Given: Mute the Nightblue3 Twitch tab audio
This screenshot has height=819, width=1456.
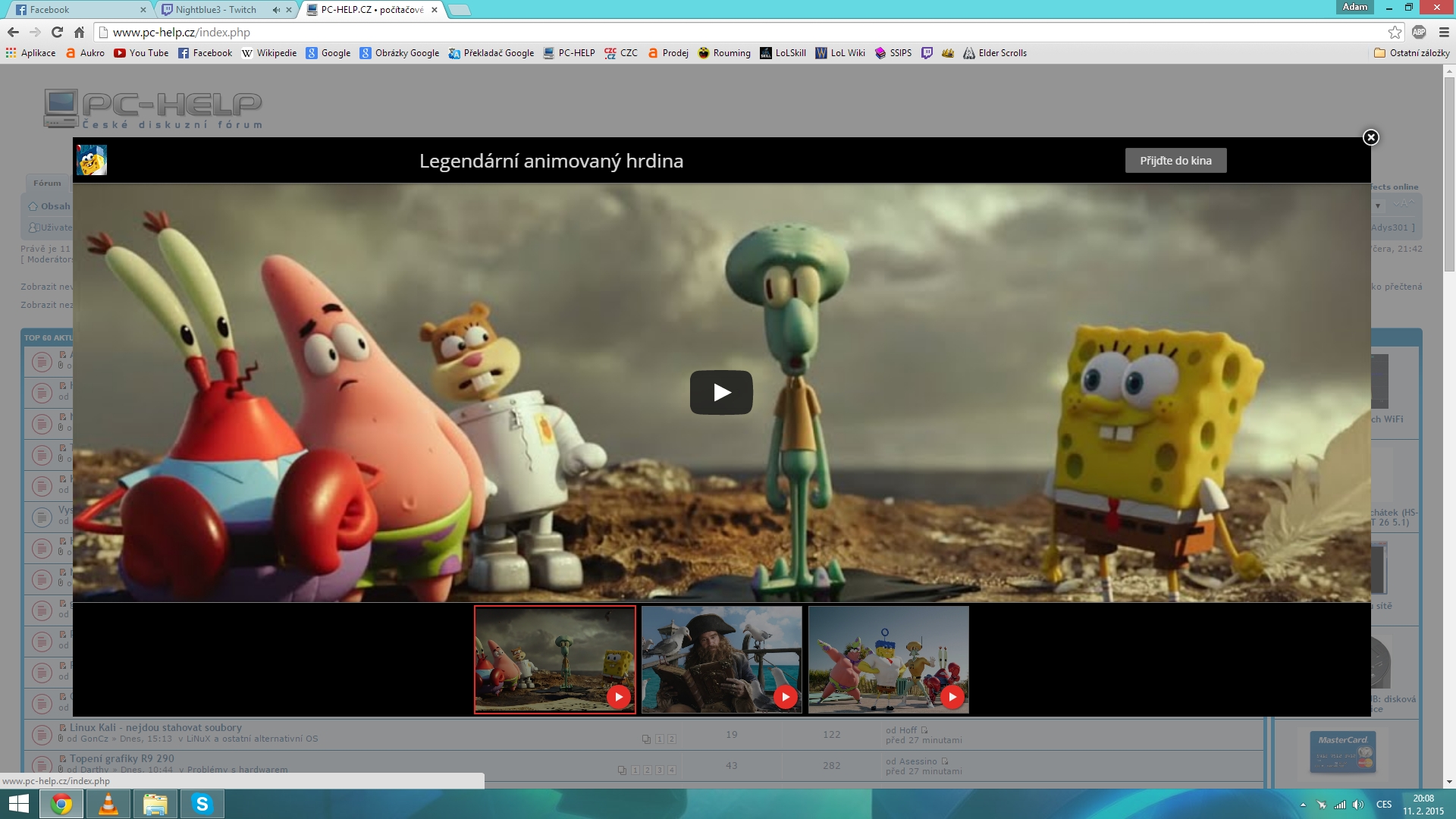Looking at the screenshot, I should pos(276,10).
